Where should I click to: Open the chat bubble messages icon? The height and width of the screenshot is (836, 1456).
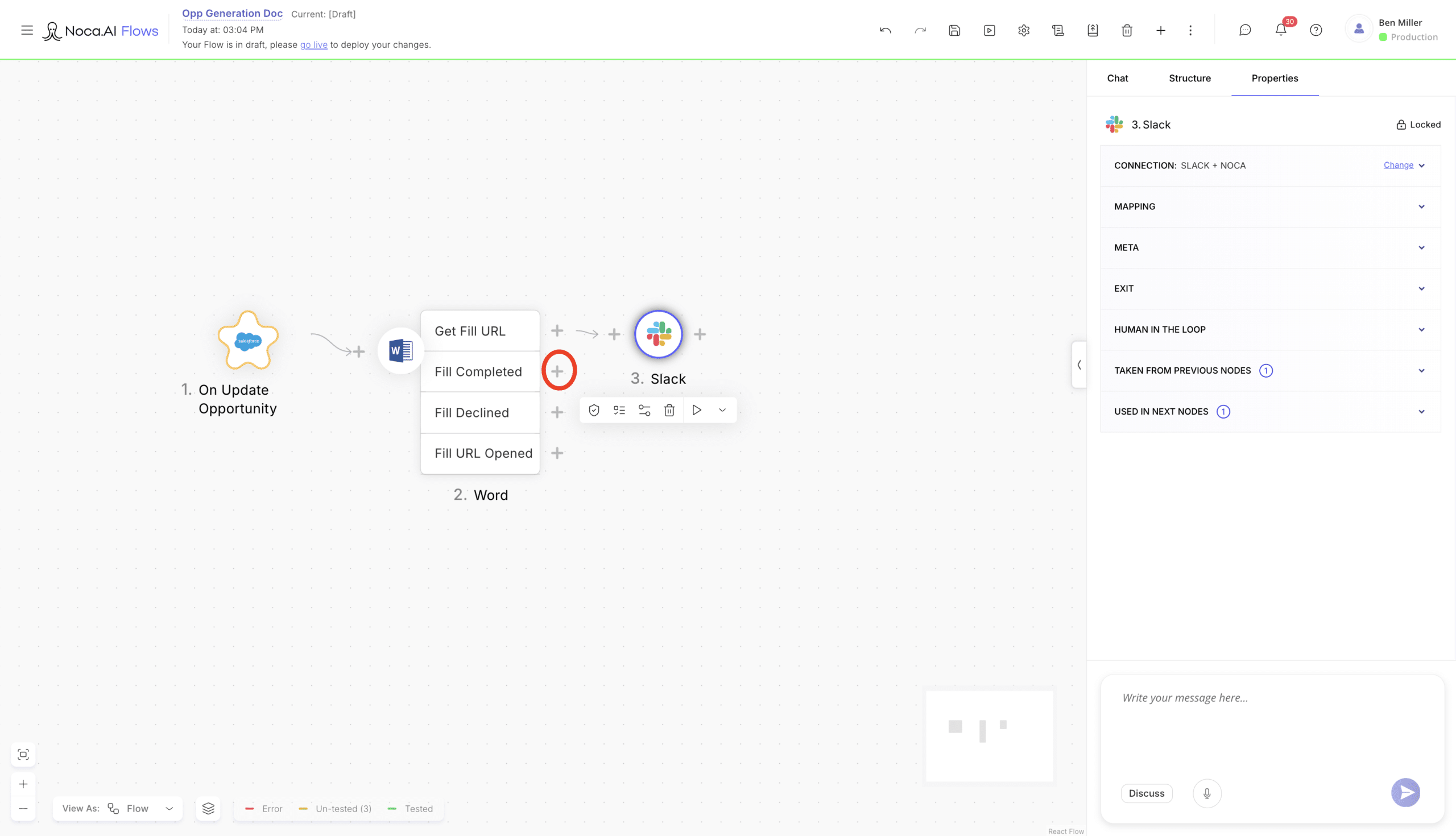click(1245, 30)
